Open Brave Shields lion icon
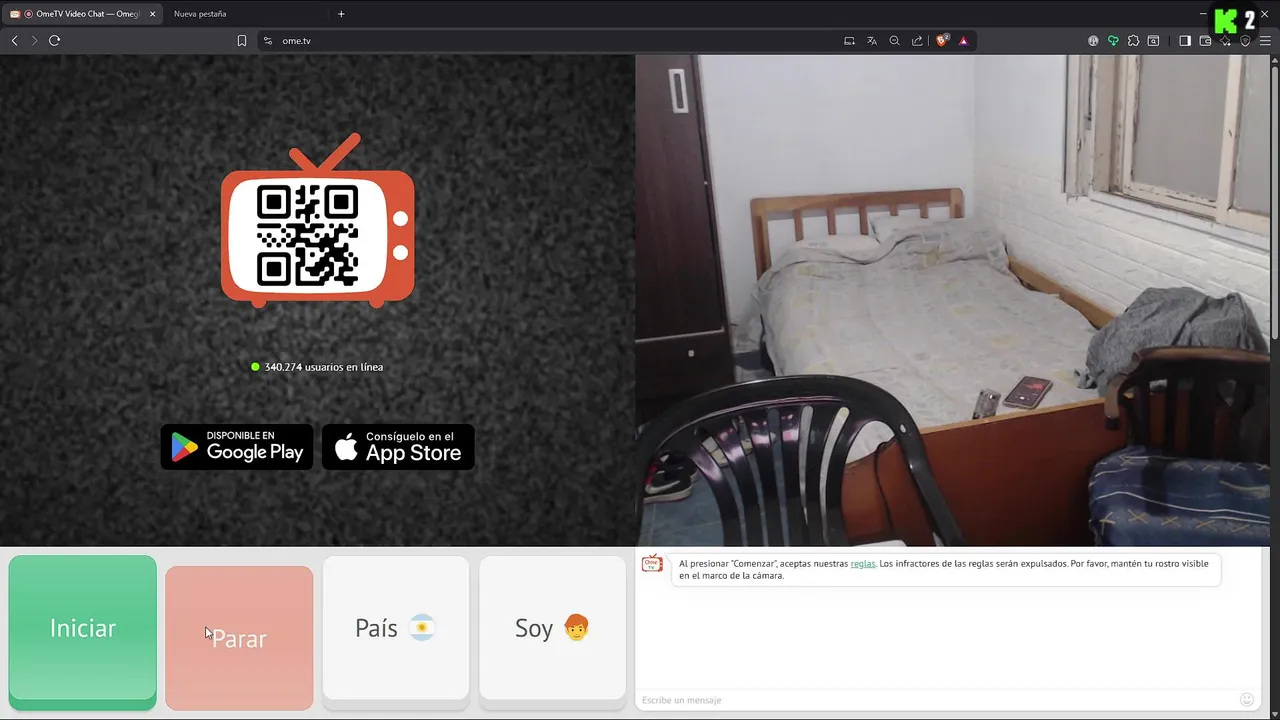 click(942, 41)
